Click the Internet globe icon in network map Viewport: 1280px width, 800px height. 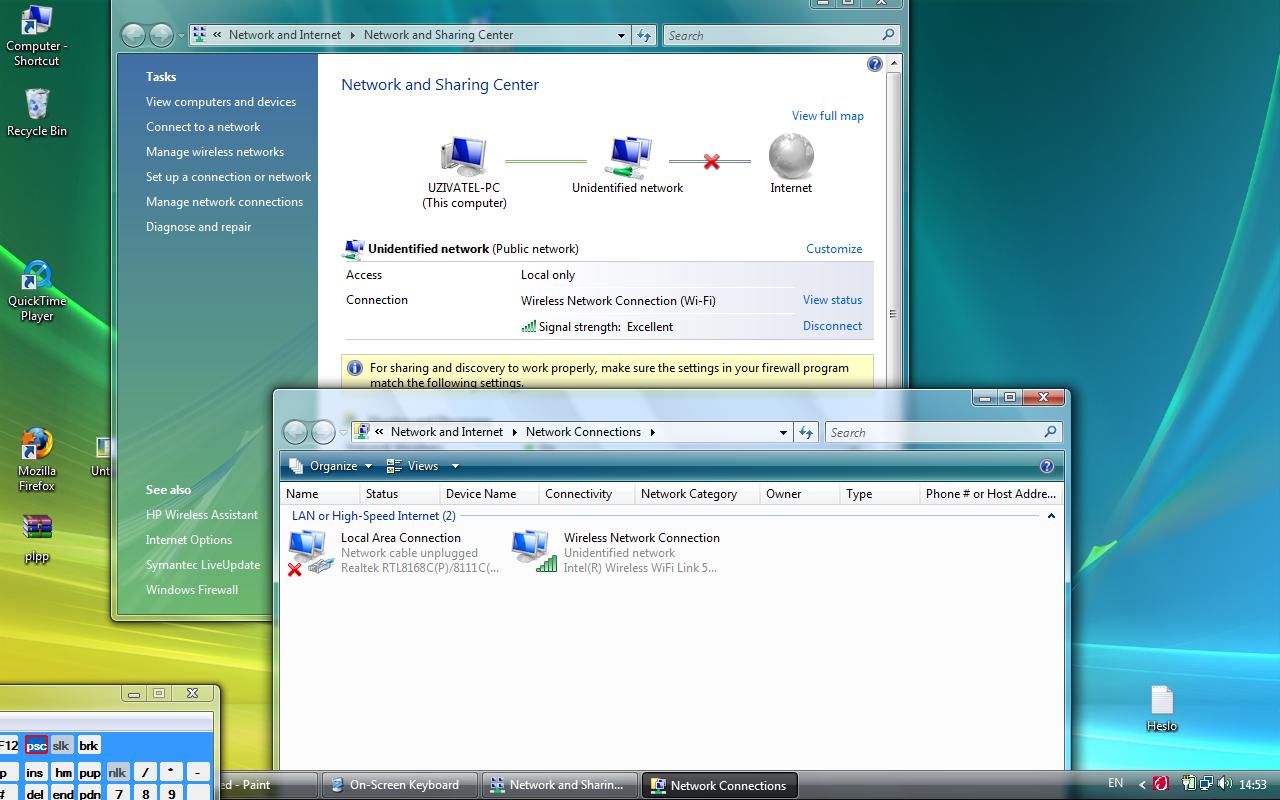(791, 157)
